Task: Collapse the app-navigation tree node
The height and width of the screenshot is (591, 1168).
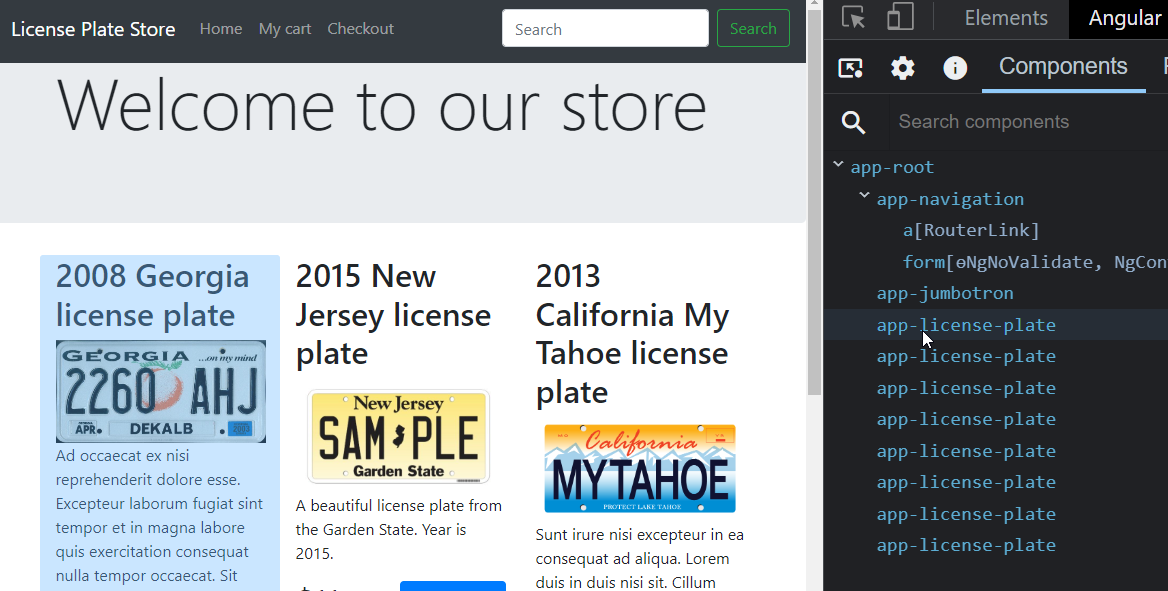Action: point(865,196)
